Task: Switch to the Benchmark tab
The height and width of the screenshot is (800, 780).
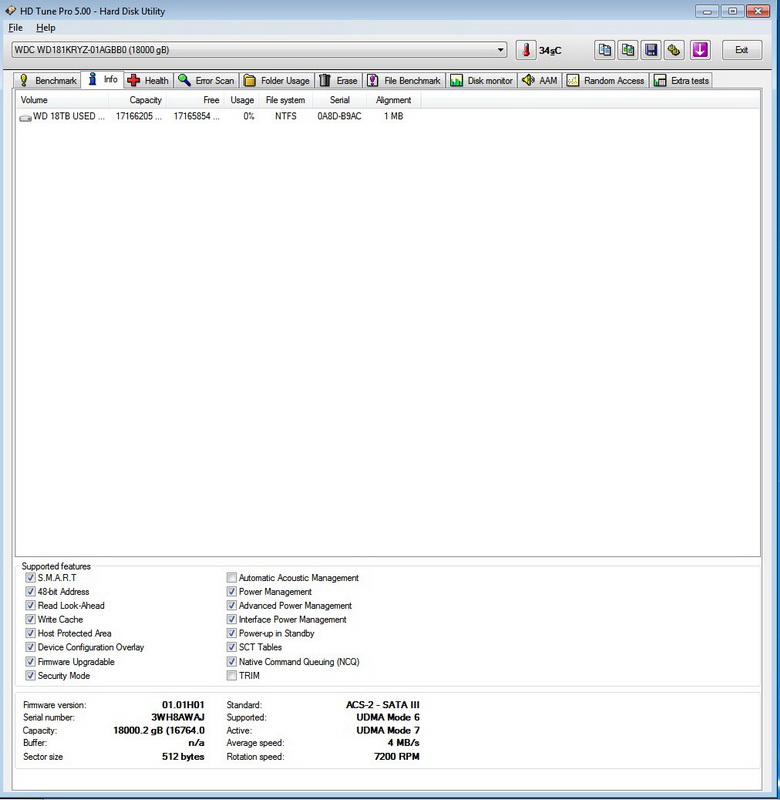Action: [48, 81]
